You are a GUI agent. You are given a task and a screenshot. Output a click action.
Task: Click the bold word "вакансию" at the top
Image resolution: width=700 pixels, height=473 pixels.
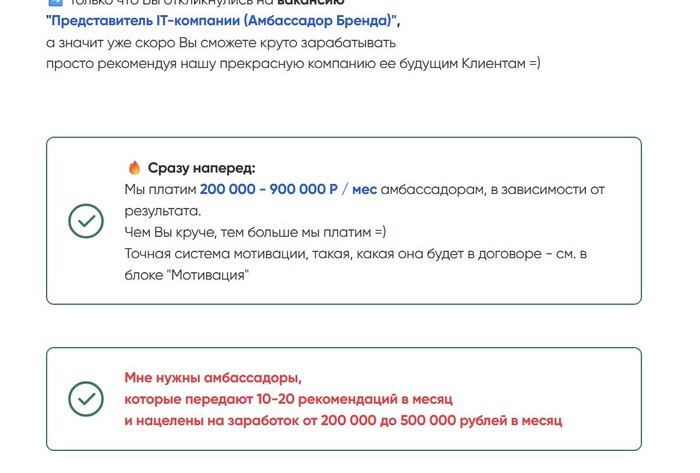click(310, 3)
